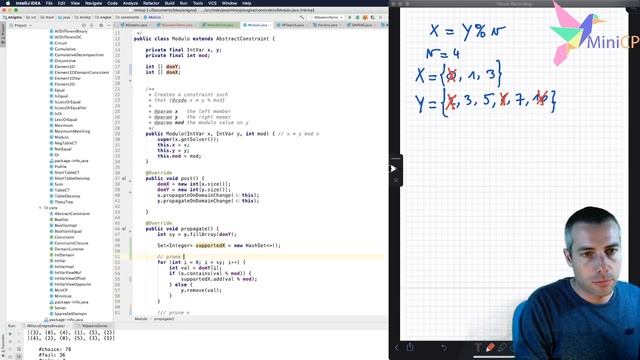This screenshot has height=360, width=640.
Task: Open Element1D class in project tree
Action: coord(64,67)
